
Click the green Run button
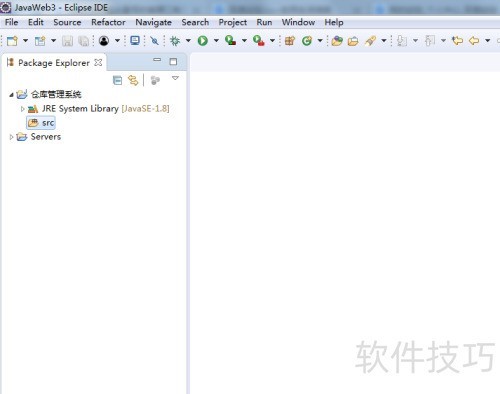point(203,41)
